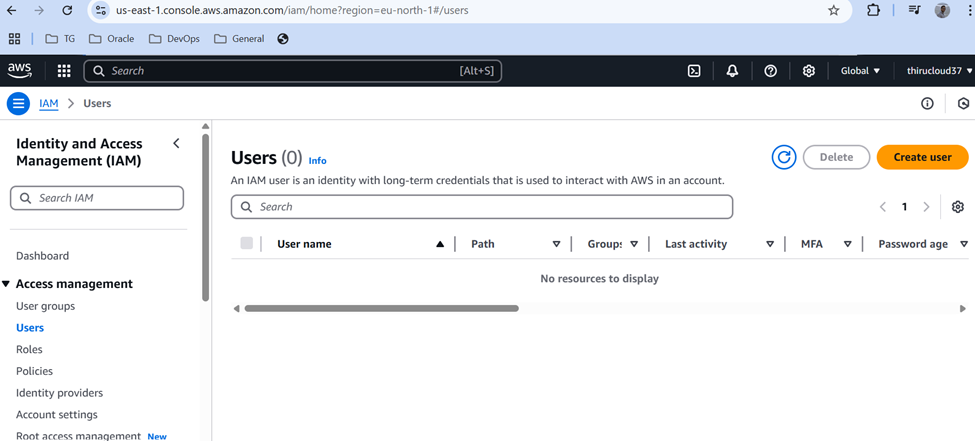
Task: Click the browser address bar URL
Action: click(292, 11)
